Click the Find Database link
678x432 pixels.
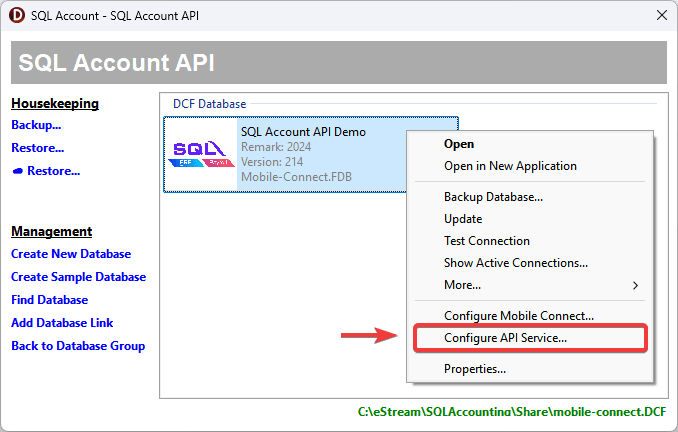[49, 300]
